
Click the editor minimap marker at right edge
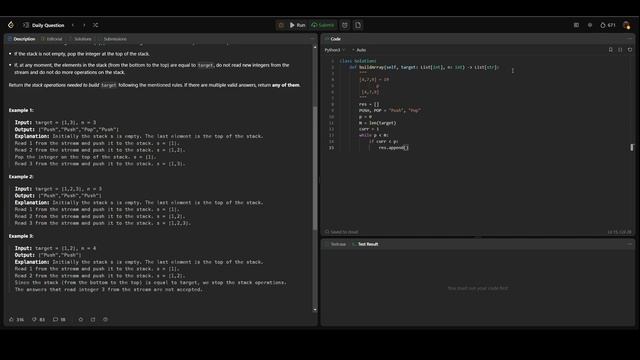[631, 147]
